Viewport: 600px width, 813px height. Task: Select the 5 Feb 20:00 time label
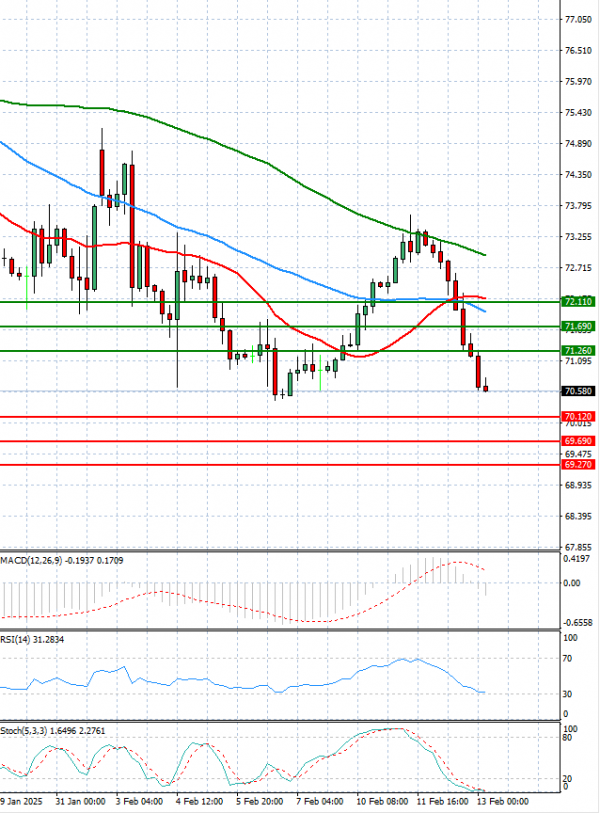pos(257,801)
